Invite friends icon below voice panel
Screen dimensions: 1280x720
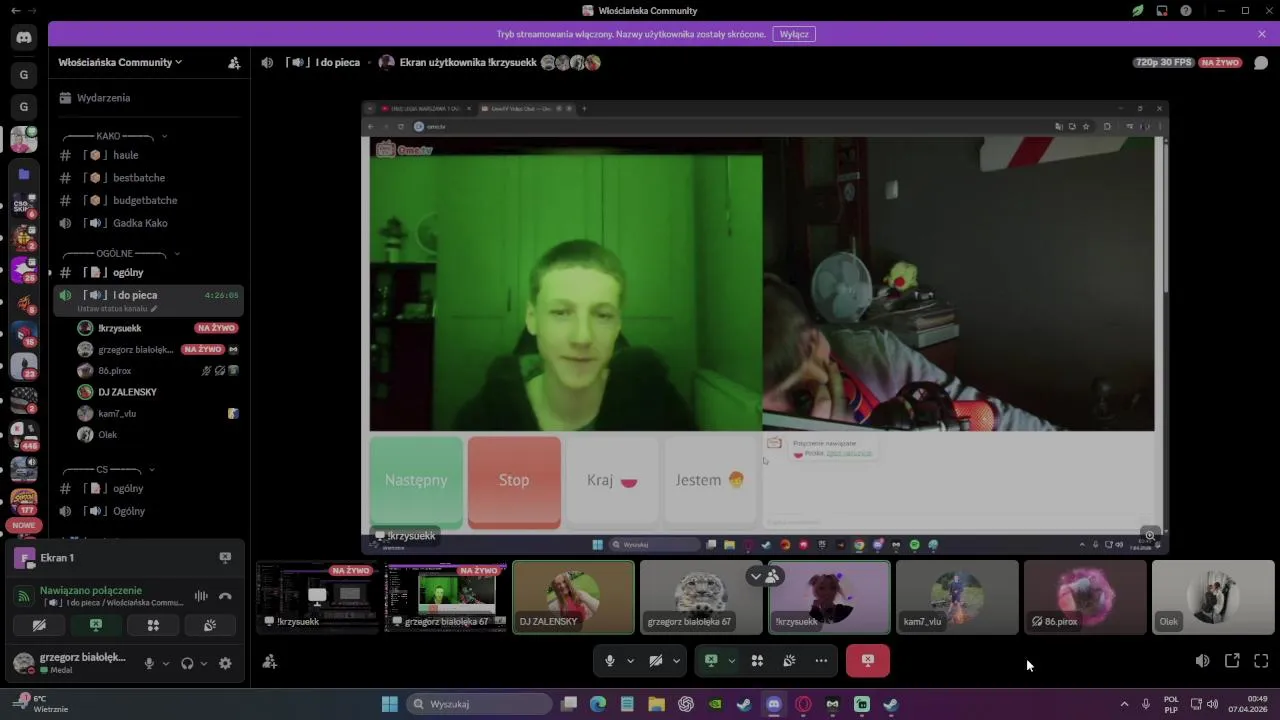(269, 661)
